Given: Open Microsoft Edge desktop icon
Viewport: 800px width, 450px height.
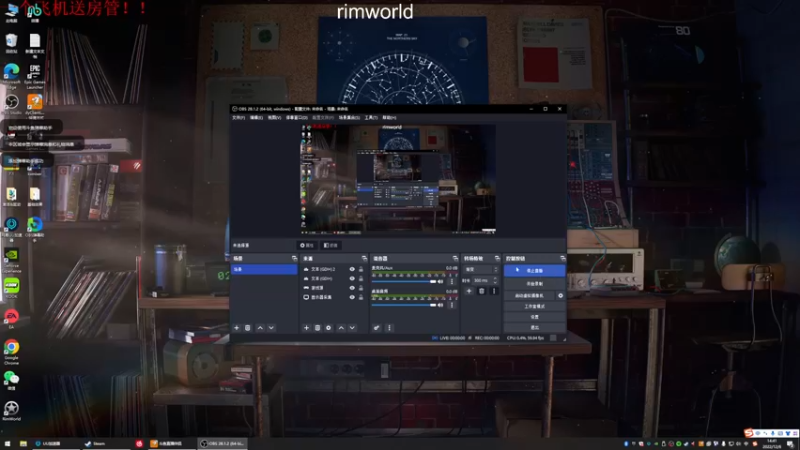Looking at the screenshot, I should [11, 76].
